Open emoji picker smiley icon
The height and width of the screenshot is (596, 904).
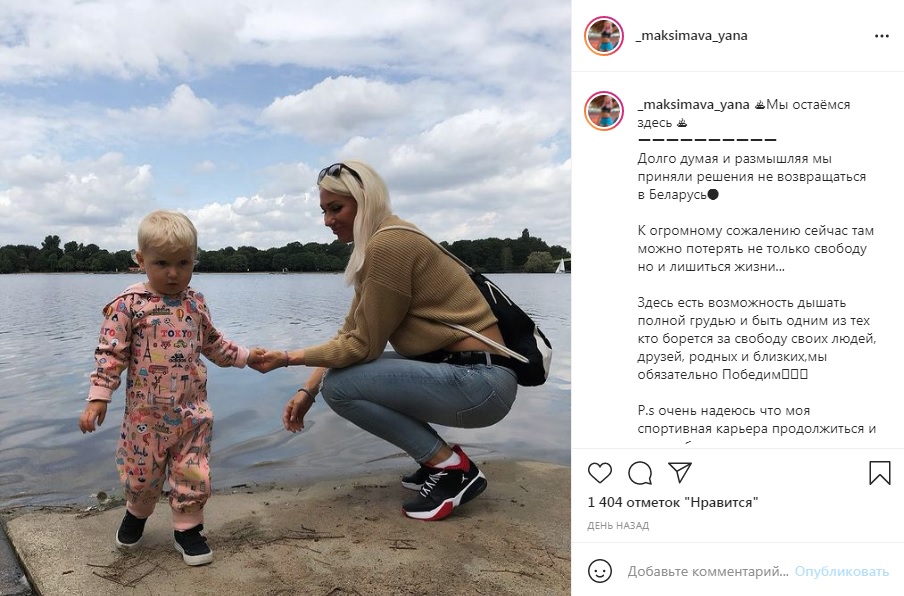[x=600, y=571]
